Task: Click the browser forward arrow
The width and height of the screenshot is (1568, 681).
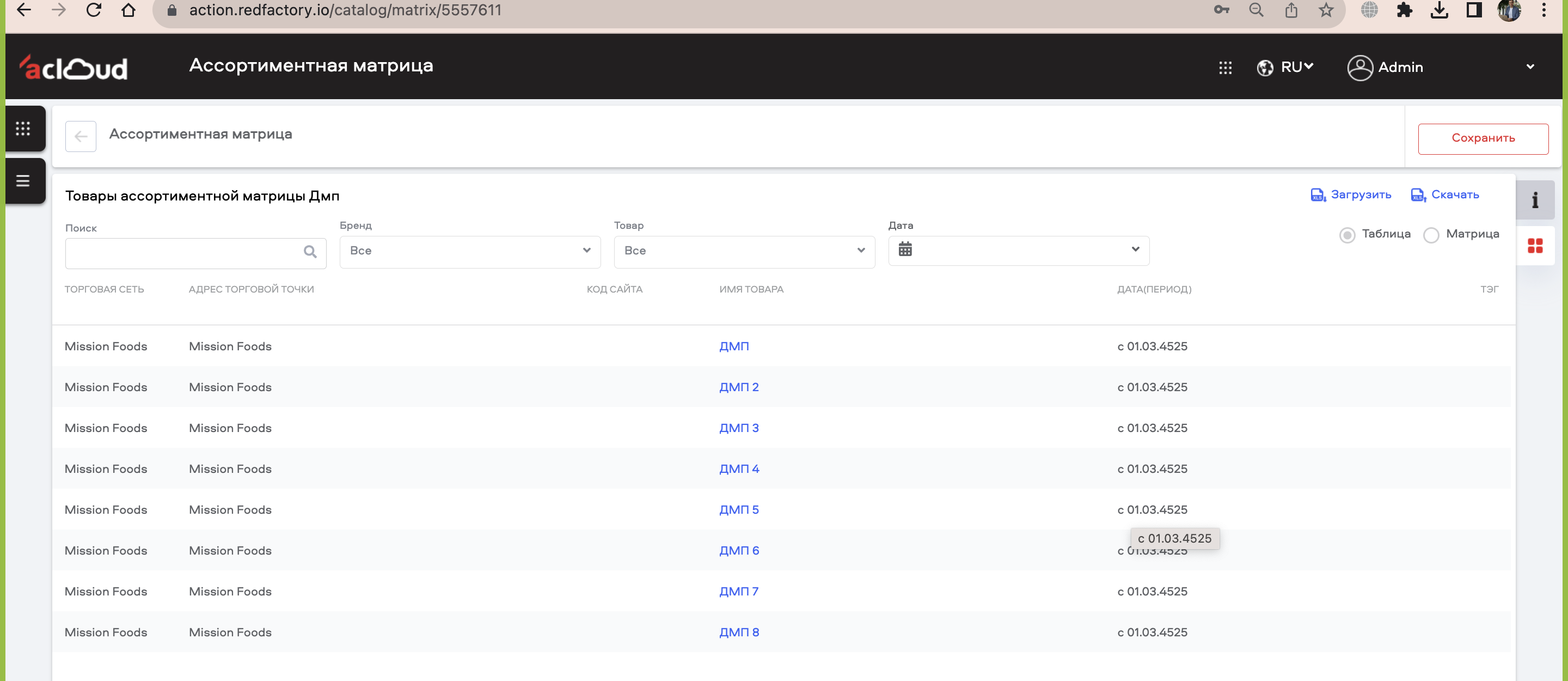Action: click(58, 10)
